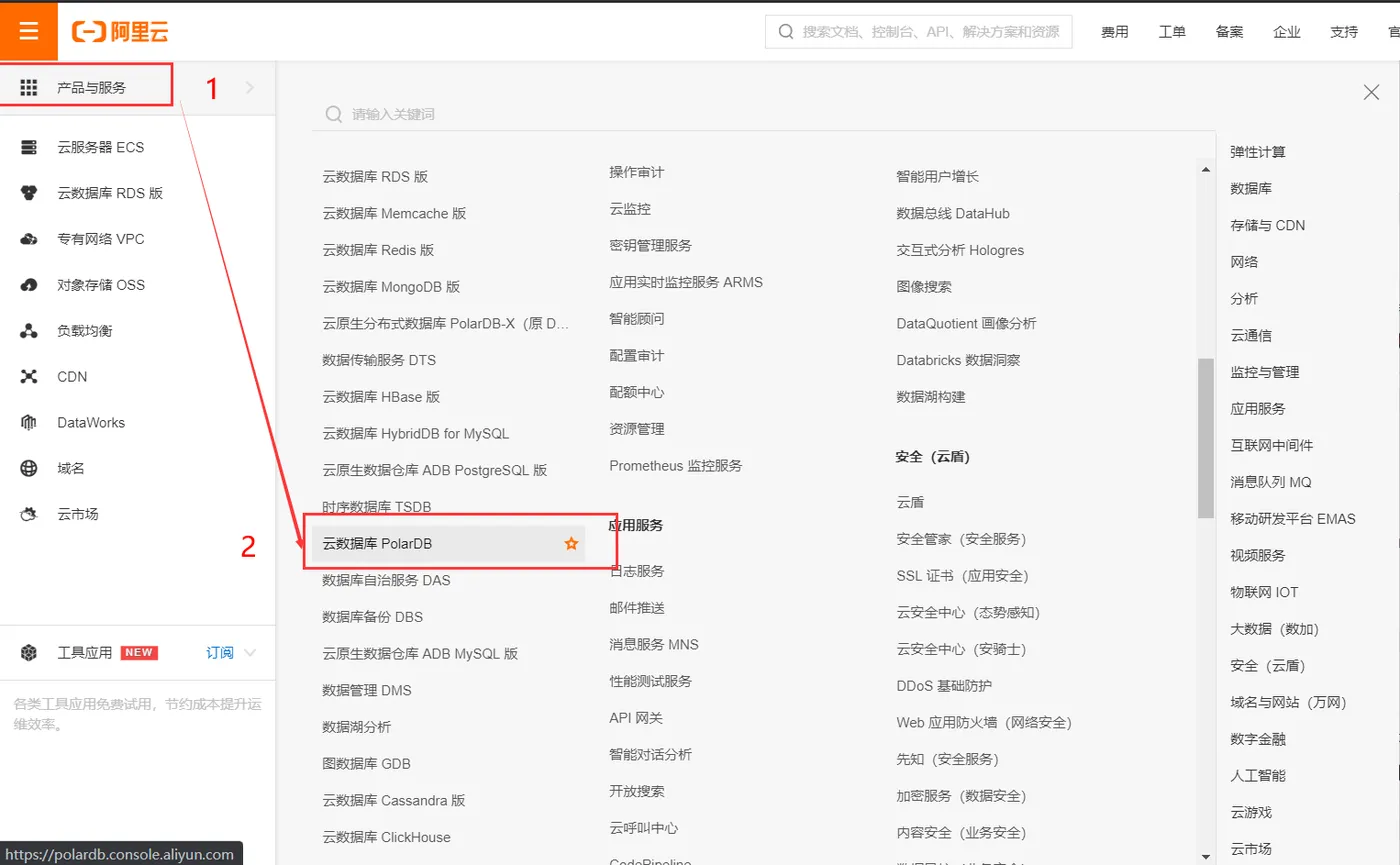Click the load balancer icon (负载均衡)
1400x865 pixels.
pyautogui.click(x=29, y=332)
